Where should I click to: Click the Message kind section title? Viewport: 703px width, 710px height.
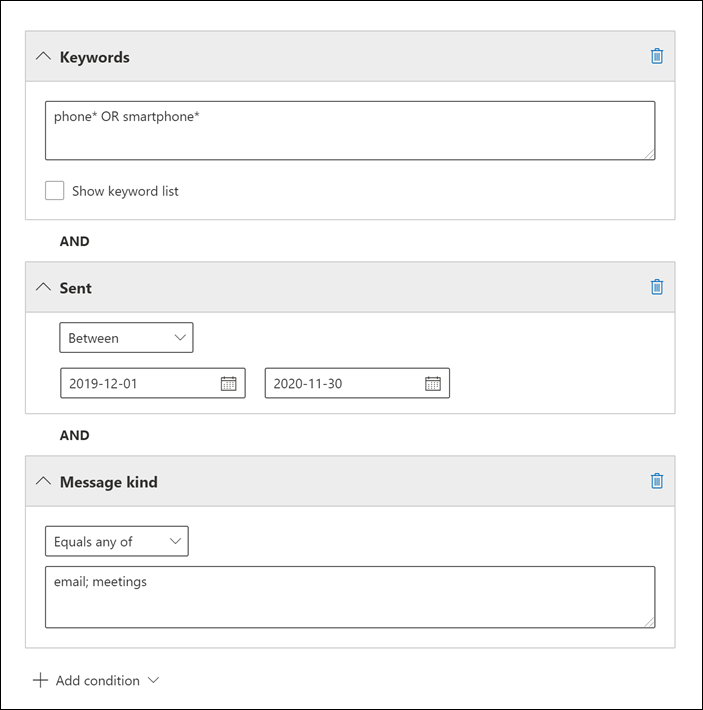[x=108, y=481]
